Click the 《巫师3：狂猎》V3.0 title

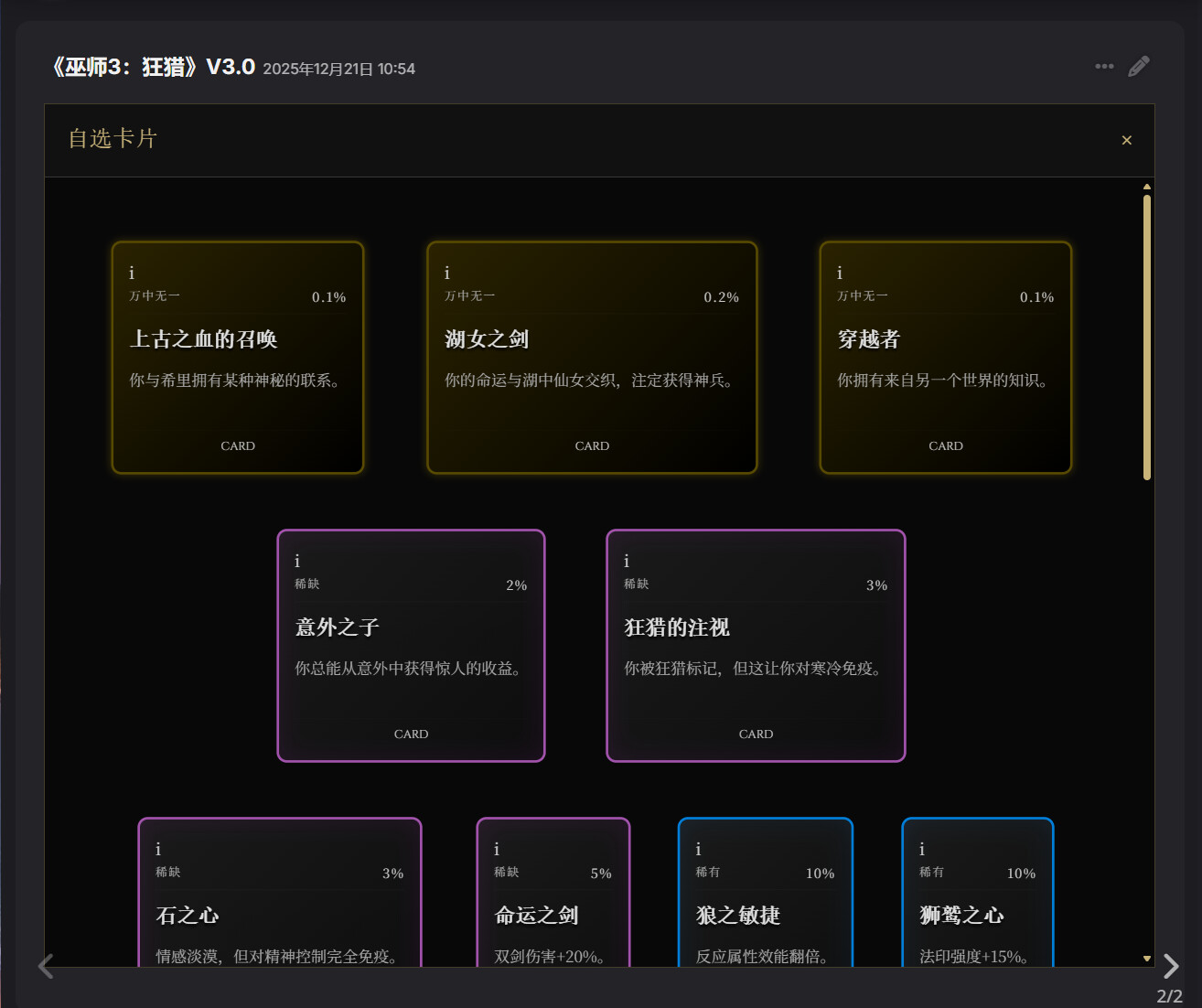click(153, 67)
